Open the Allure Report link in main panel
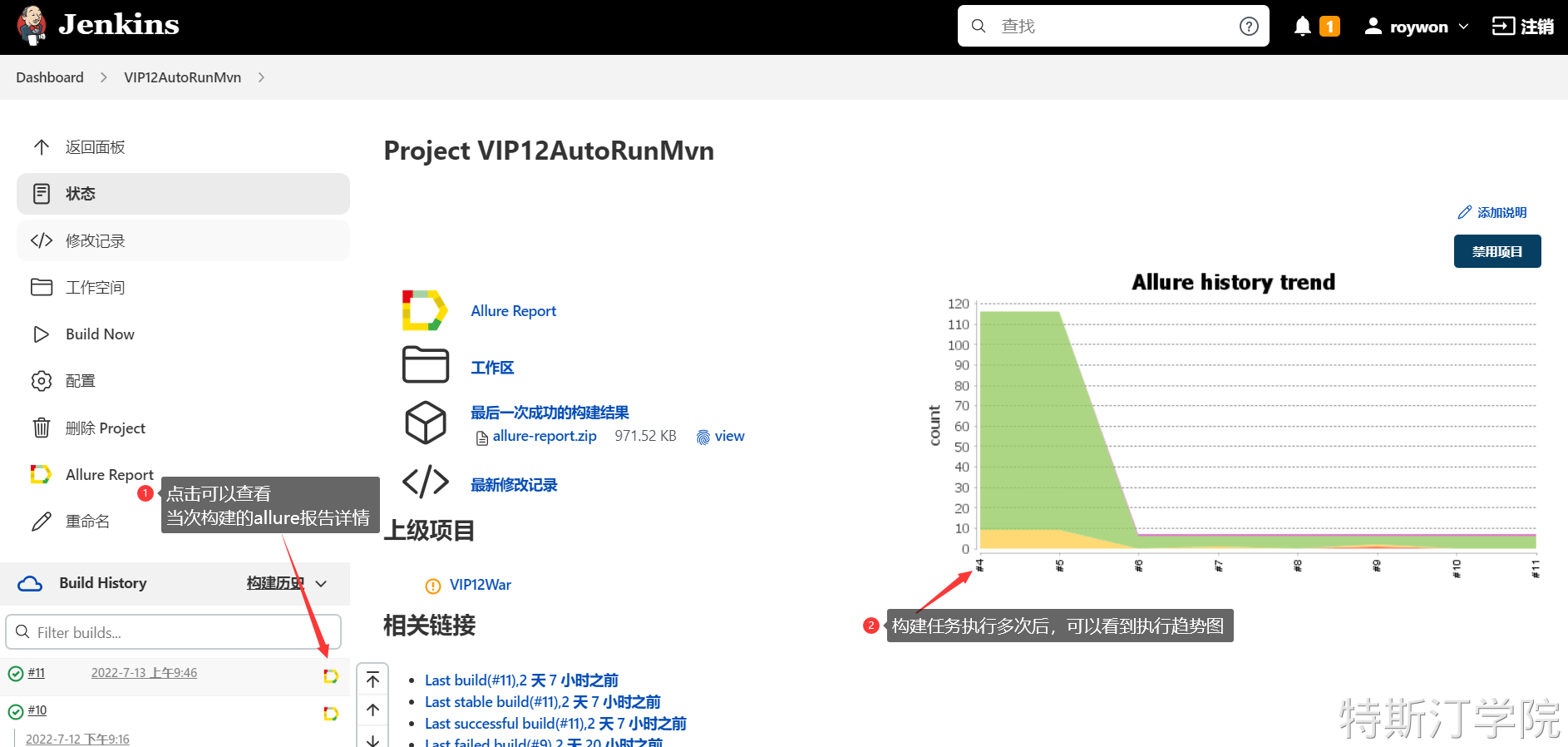This screenshot has width=1568, height=747. point(513,311)
